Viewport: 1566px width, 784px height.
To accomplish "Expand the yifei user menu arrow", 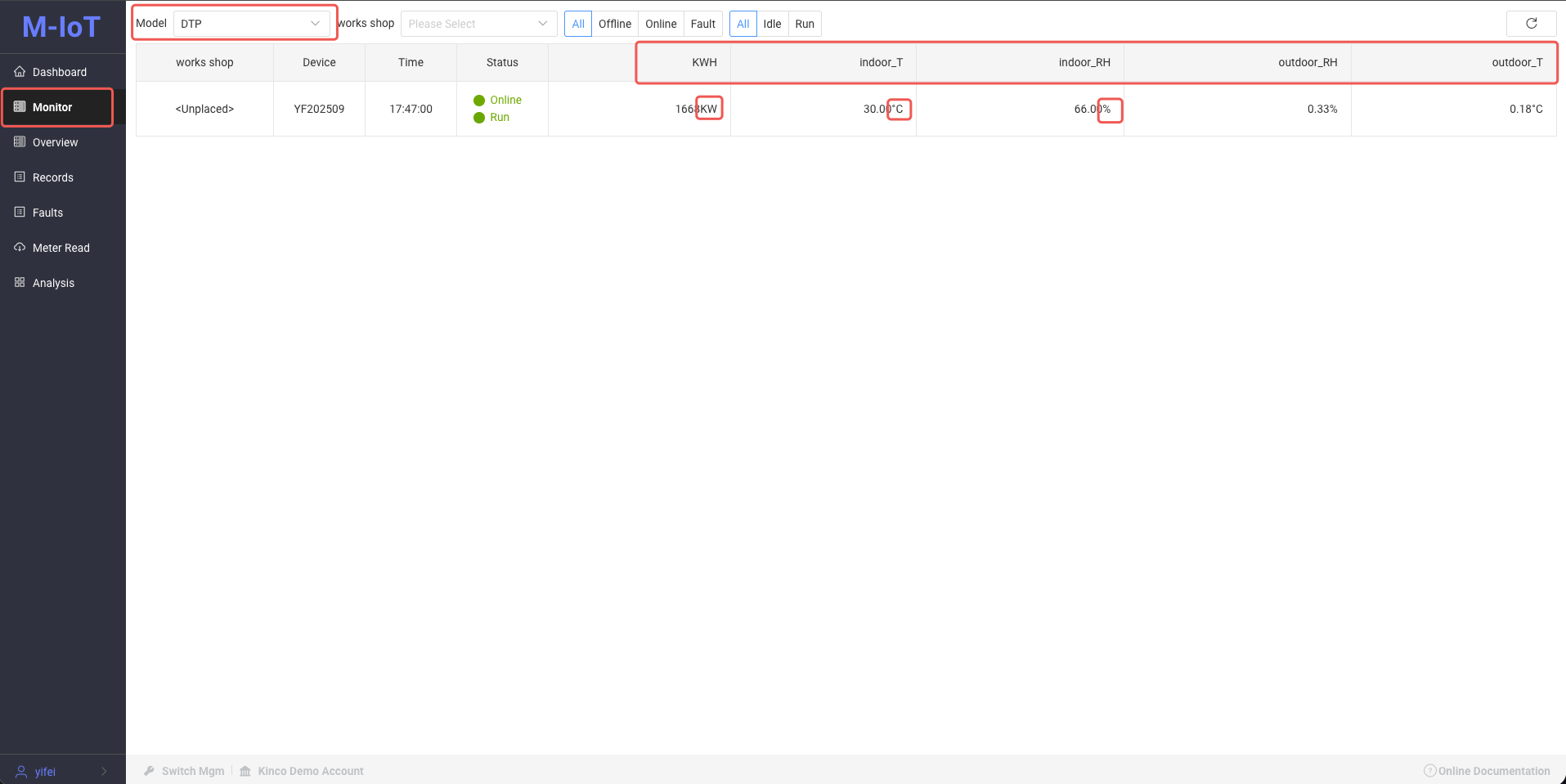I will pos(104,772).
